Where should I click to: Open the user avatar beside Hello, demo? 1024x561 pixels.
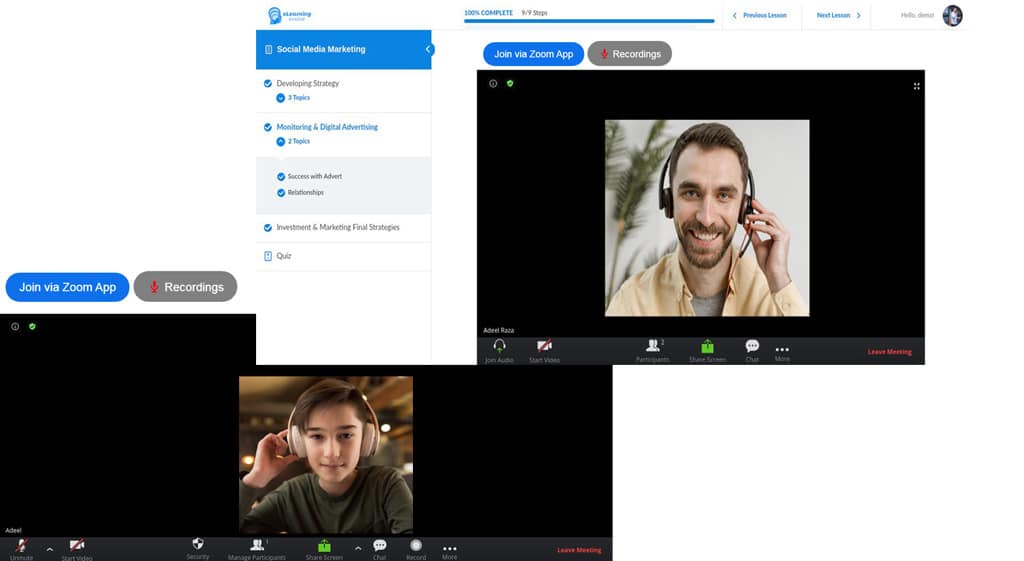[x=952, y=15]
